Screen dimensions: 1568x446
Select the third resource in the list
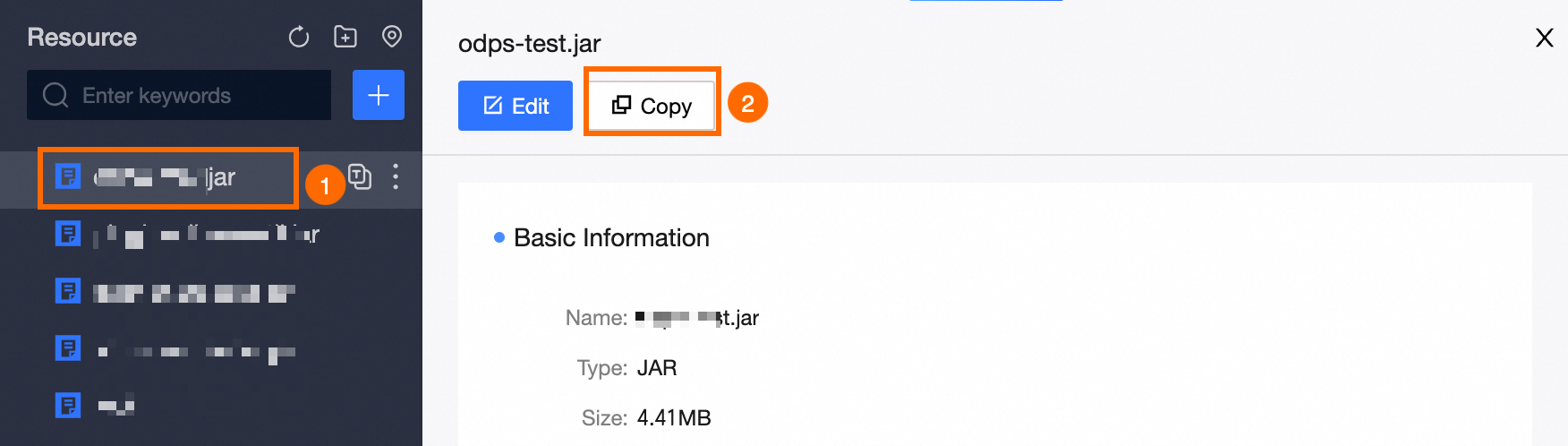pyautogui.click(x=192, y=292)
